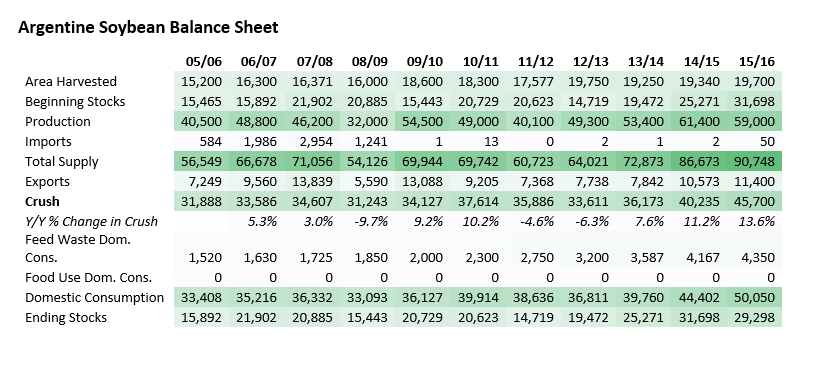Select the Total Supply cell 90,748
832x368 pixels.
click(753, 162)
